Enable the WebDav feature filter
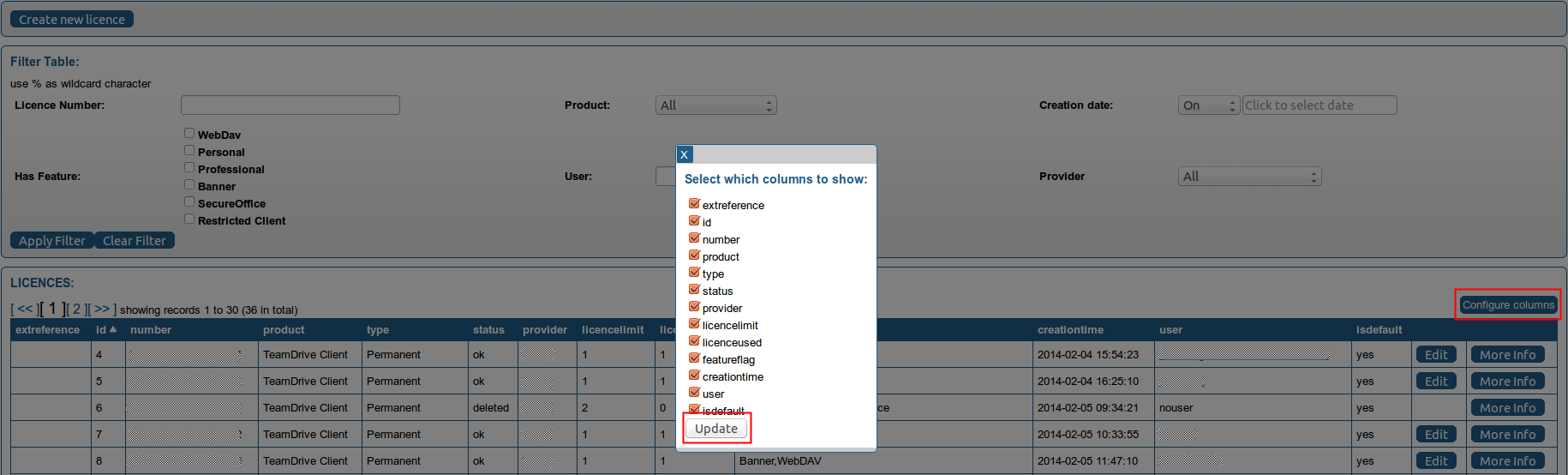The image size is (1568, 475). 189,133
